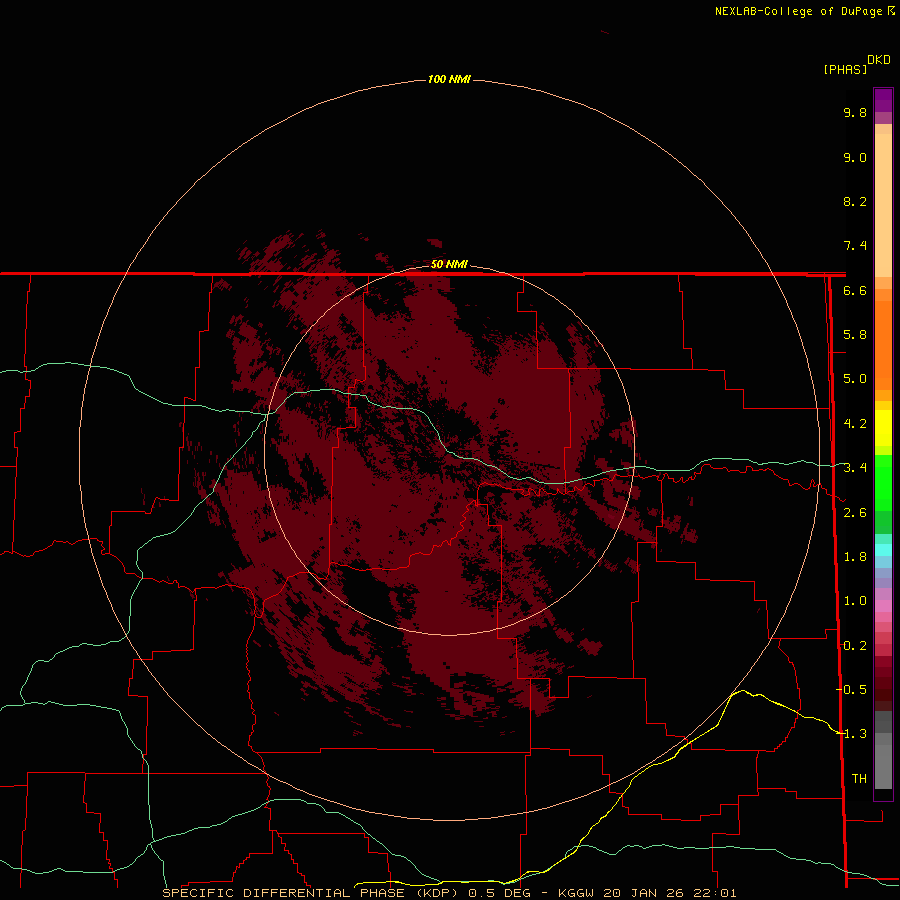Pick the cyan segment of the color bar
This screenshot has width=900, height=900.
(x=883, y=550)
